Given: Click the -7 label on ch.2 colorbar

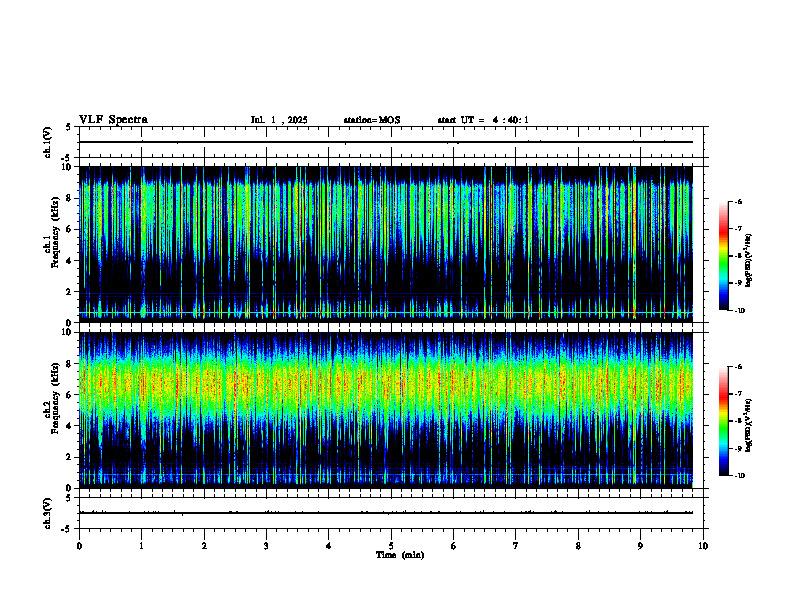Looking at the screenshot, I should click(x=738, y=394).
